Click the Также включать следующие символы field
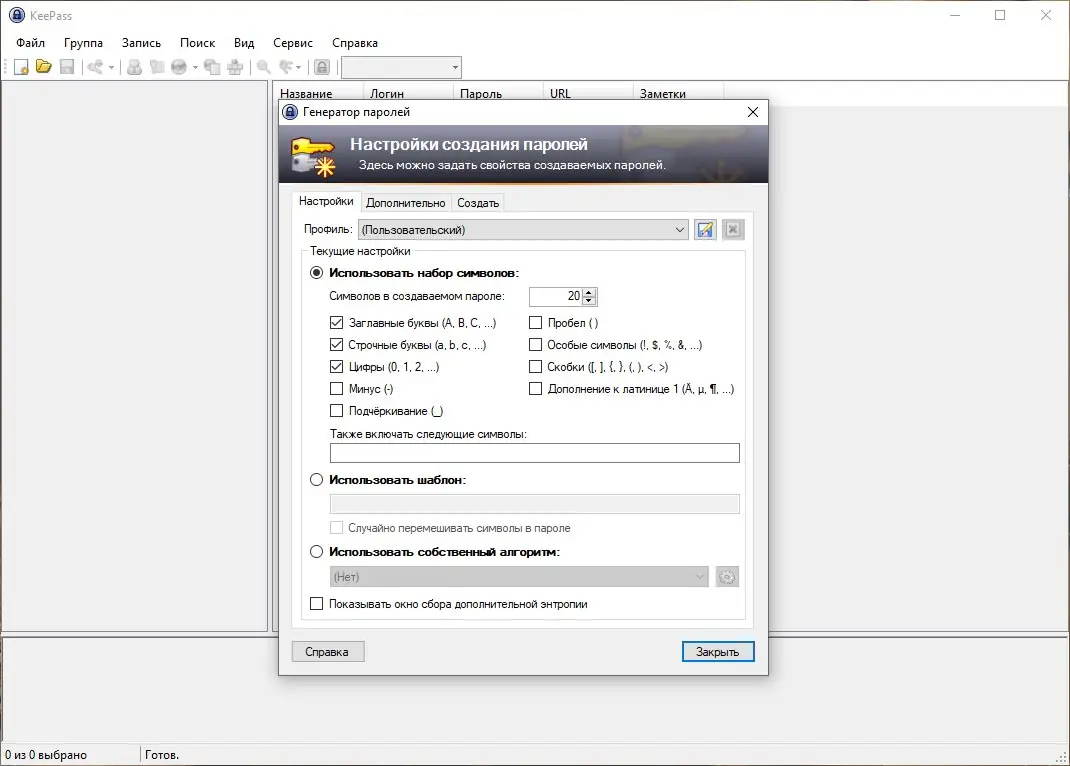This screenshot has width=1070, height=766. (535, 453)
